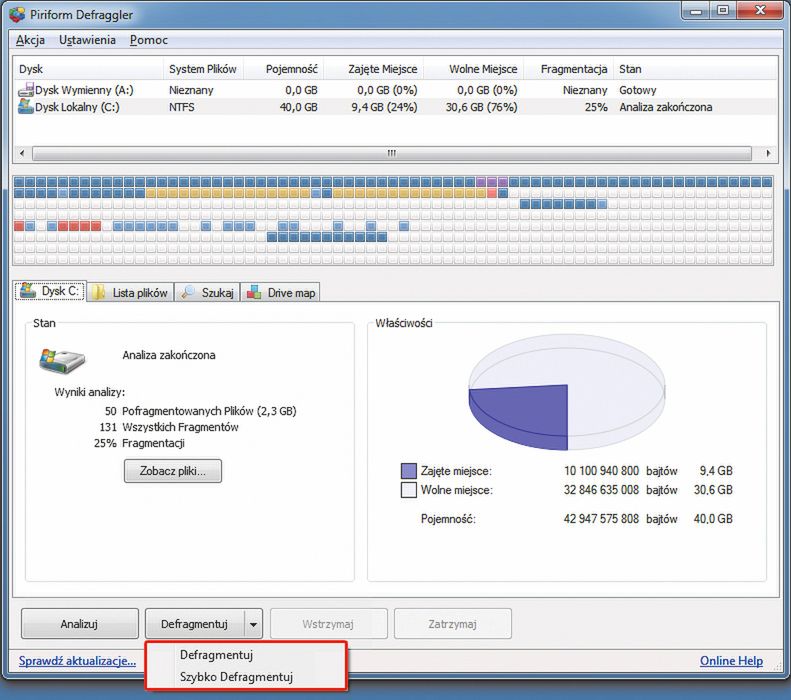The height and width of the screenshot is (700, 791).
Task: Click the Fragmentacja column header
Action: [574, 69]
